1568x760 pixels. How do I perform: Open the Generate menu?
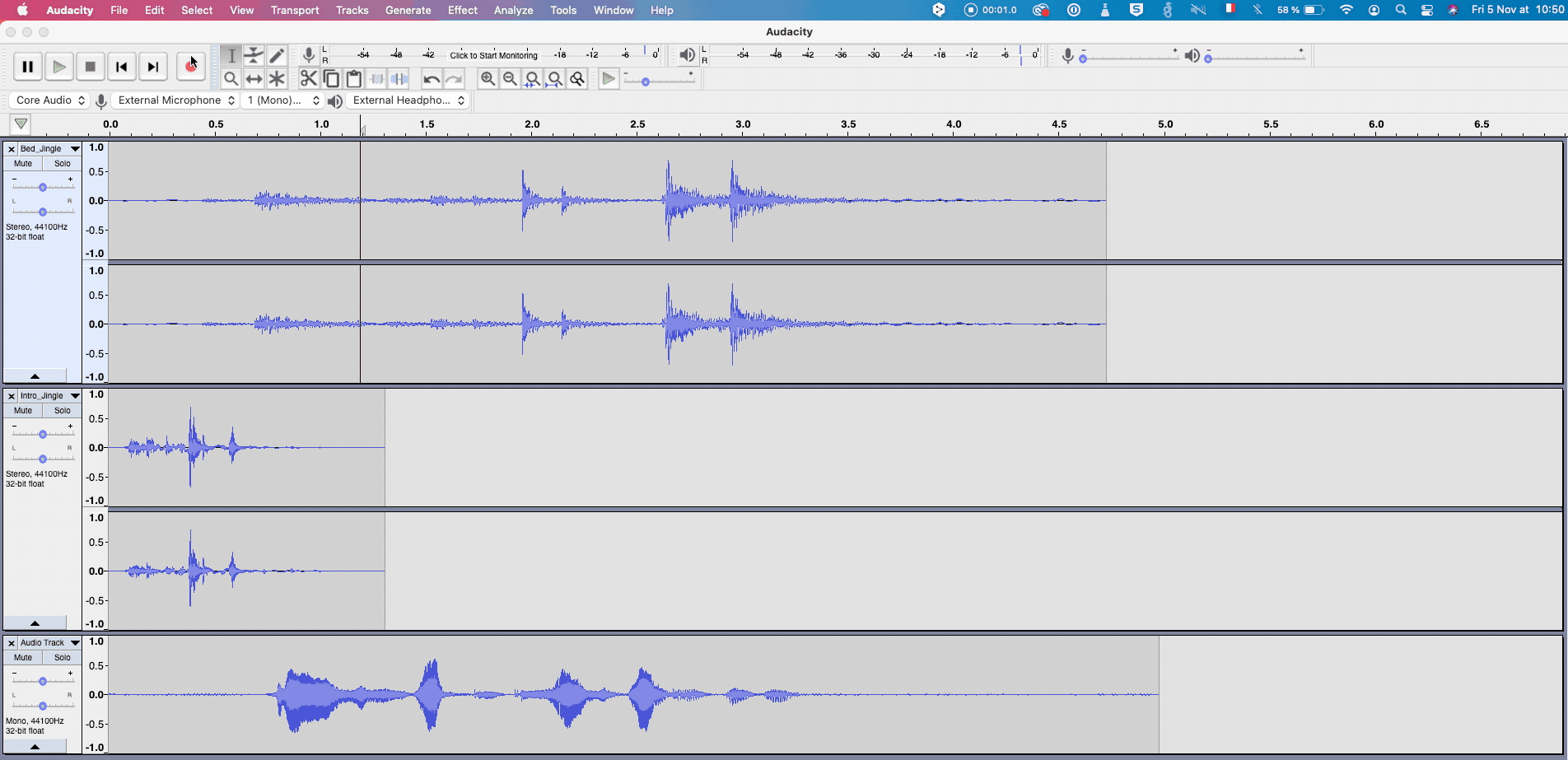[408, 10]
